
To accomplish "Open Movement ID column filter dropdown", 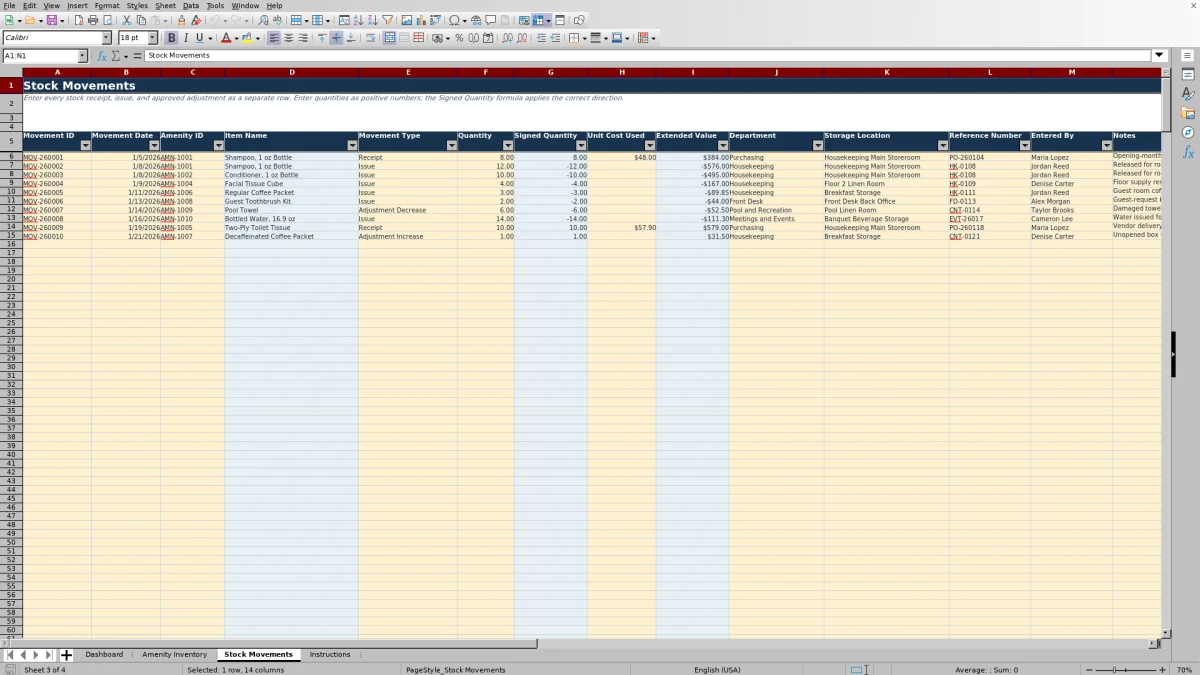I will click(x=85, y=146).
